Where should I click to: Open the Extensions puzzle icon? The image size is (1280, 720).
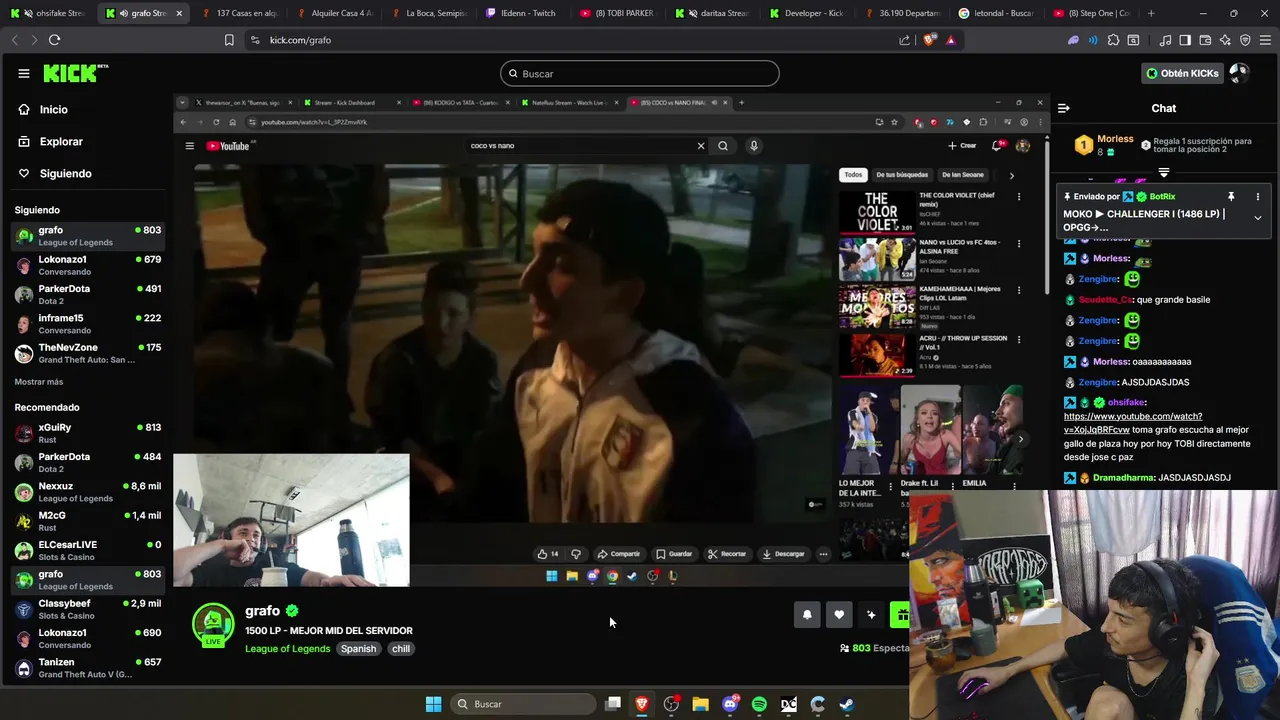click(x=1113, y=40)
